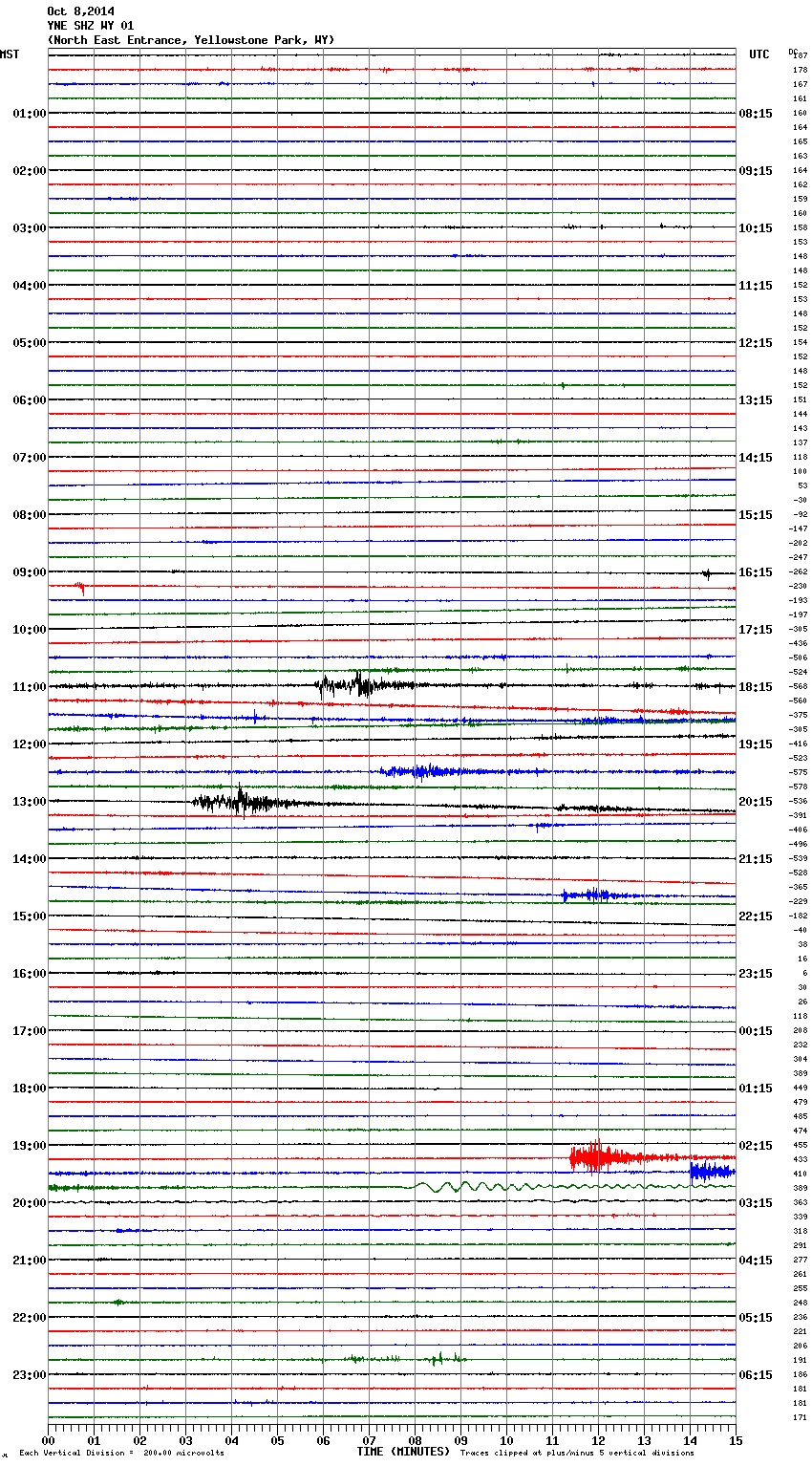Click the '02:15' UTC time label
812x1466 pixels.
[756, 1146]
